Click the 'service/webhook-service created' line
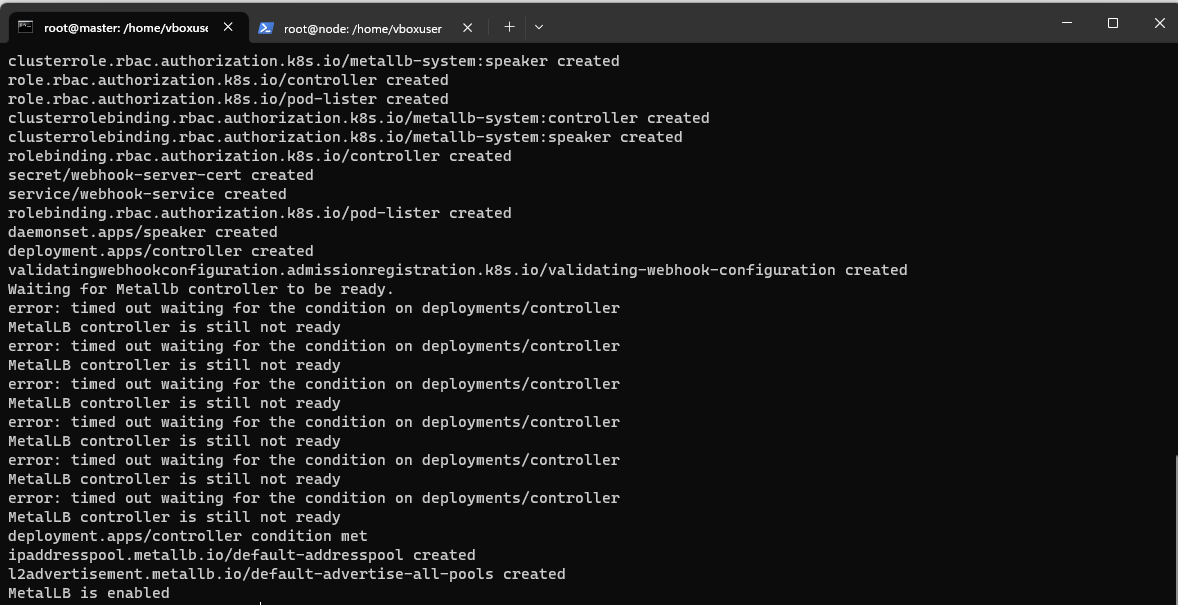1178x605 pixels. point(147,194)
